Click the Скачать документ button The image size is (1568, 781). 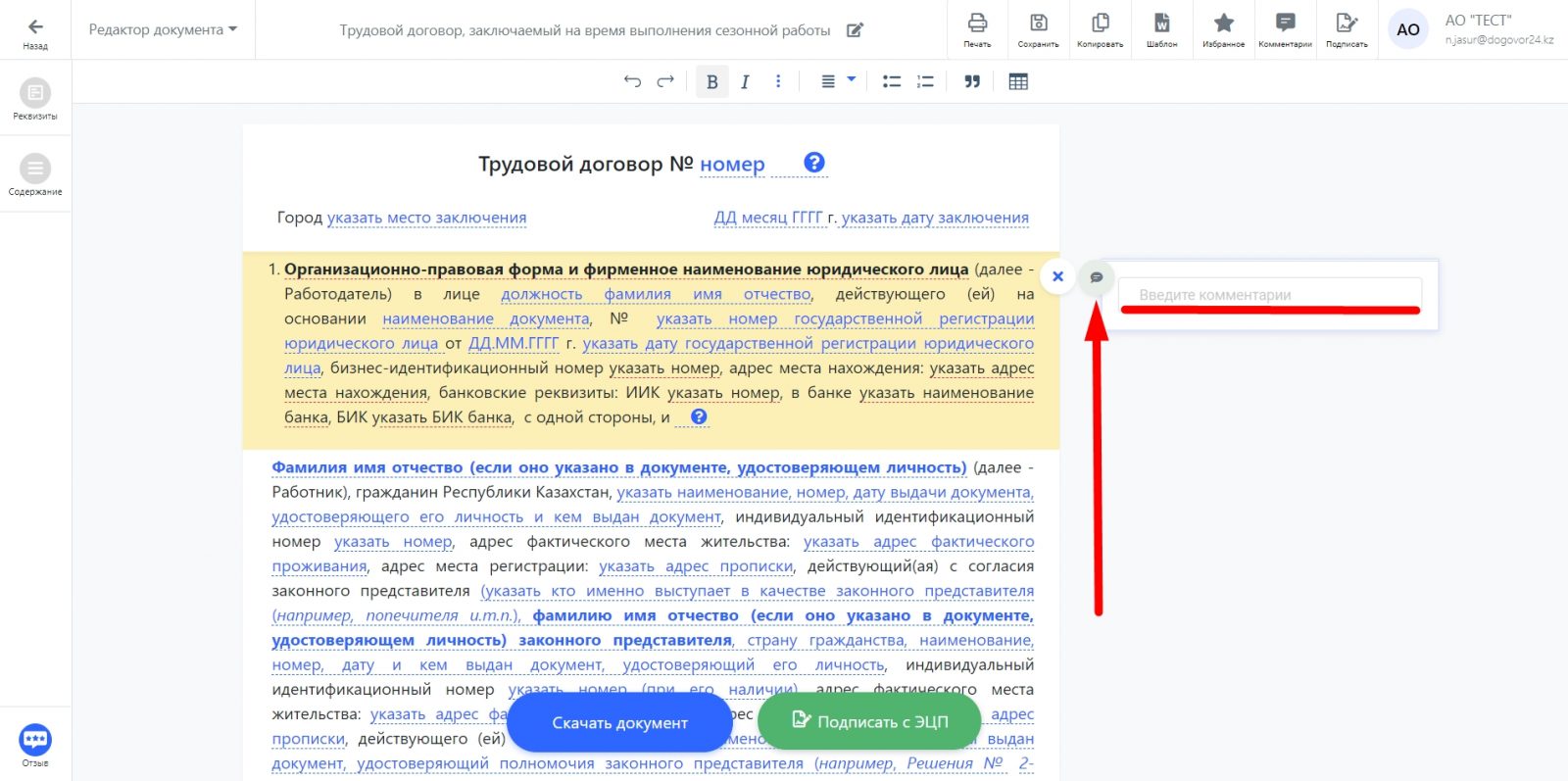click(x=619, y=722)
